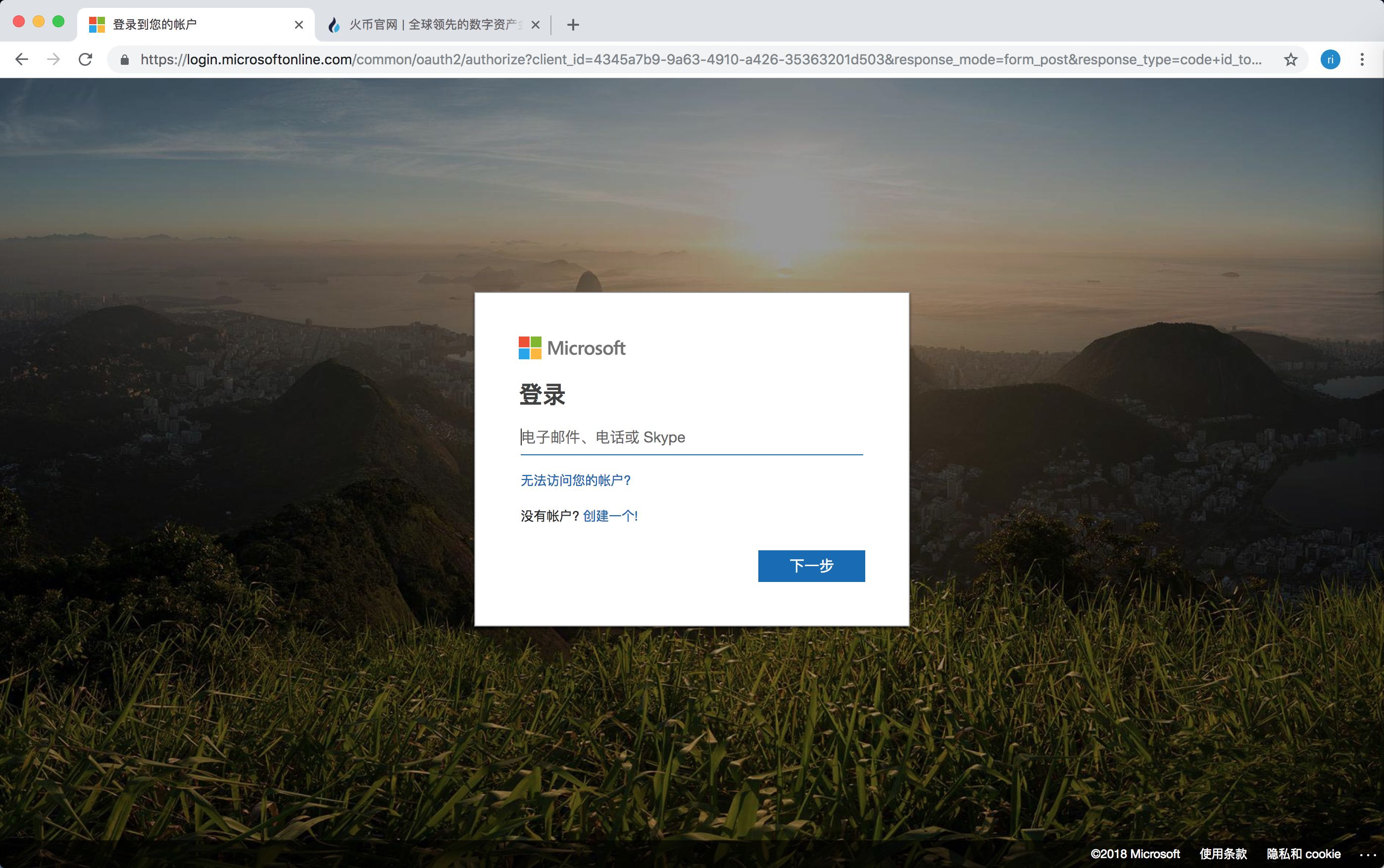The image size is (1384, 868).
Task: Click the 没有帐户? text
Action: coord(550,516)
